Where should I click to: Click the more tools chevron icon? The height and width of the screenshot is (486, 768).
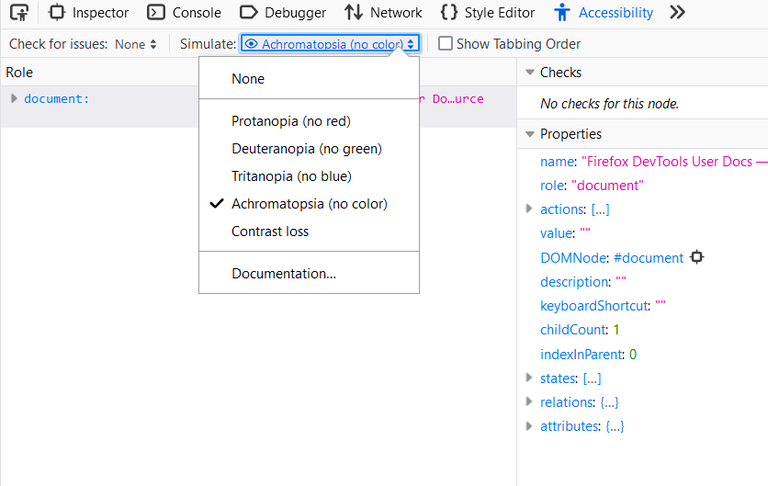coord(677,13)
